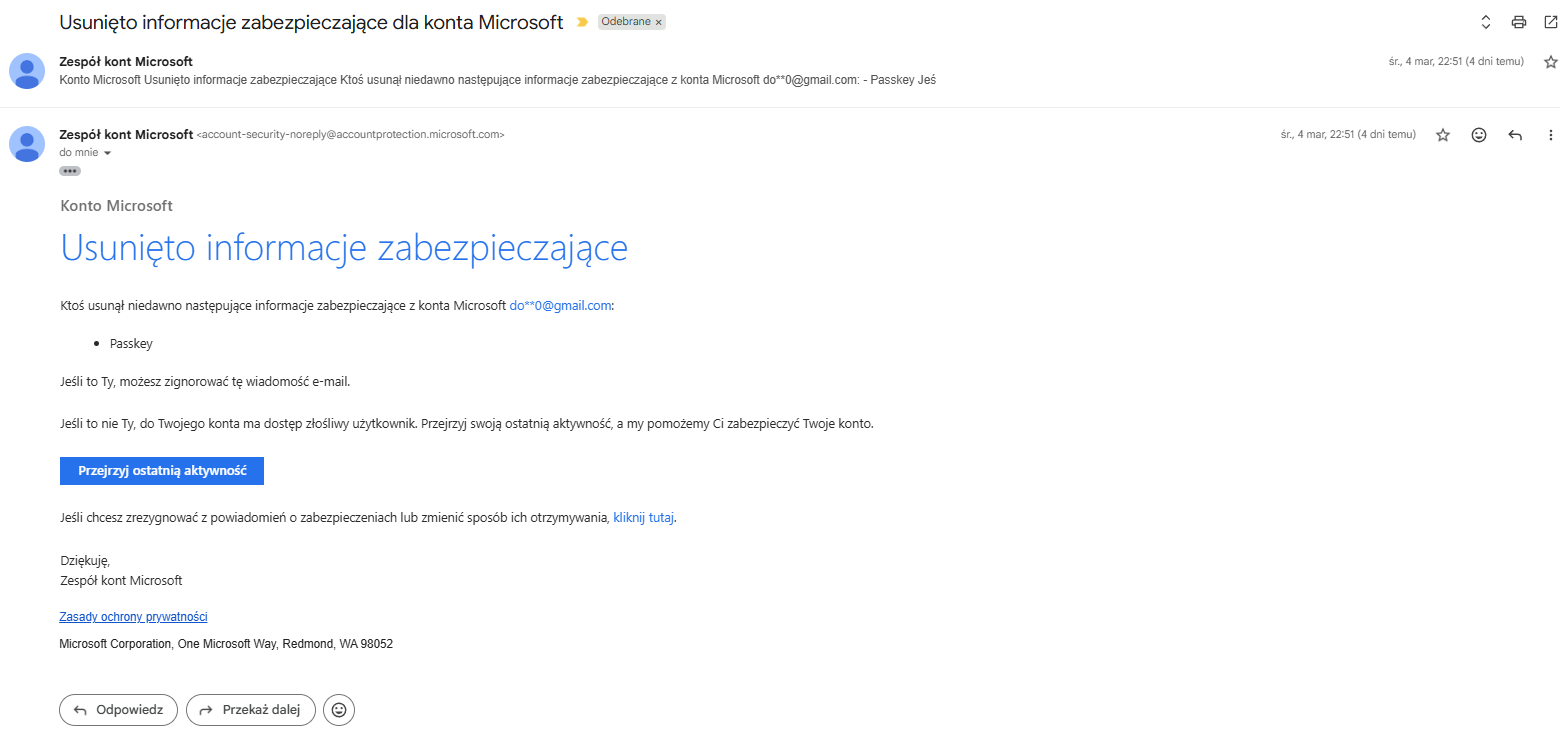Click the yellow importance marker beside the subject

point(582,22)
